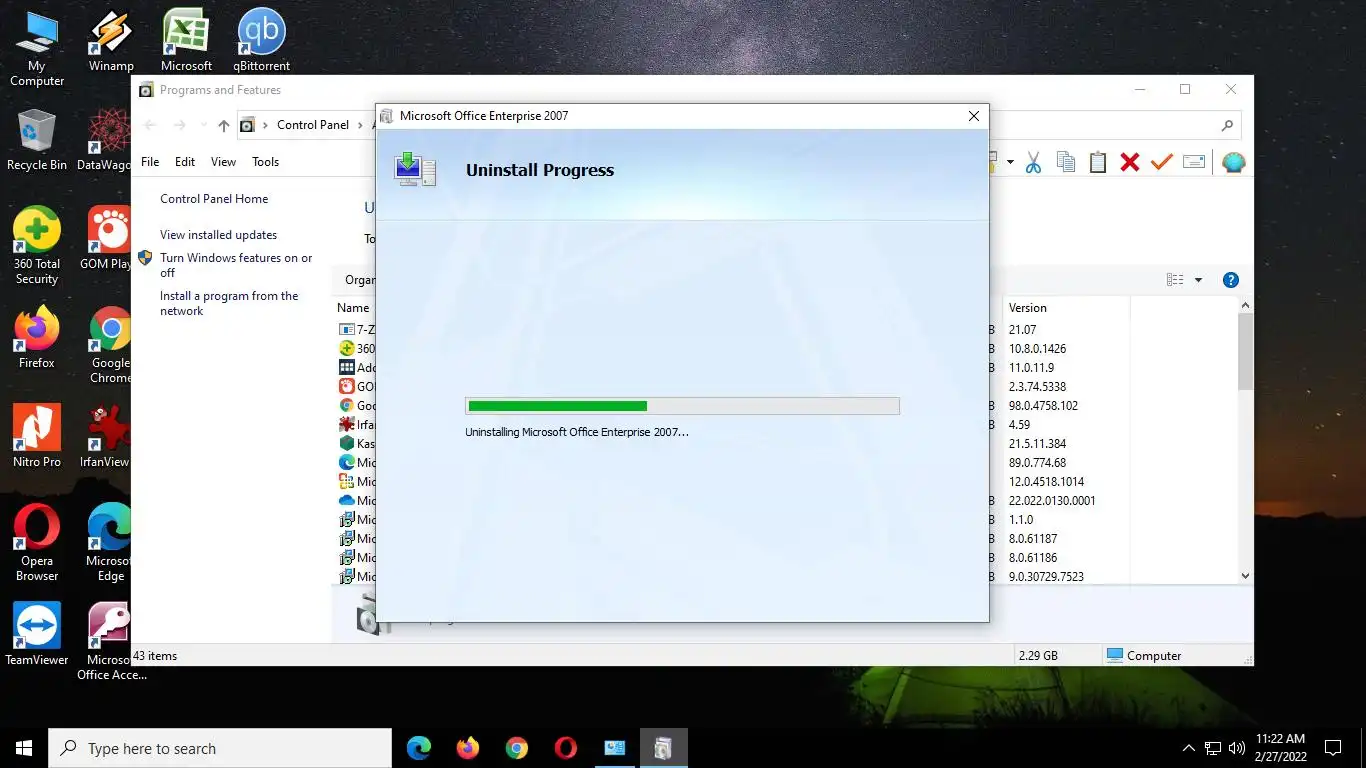Open the Firefox desktop shortcut

click(37, 338)
